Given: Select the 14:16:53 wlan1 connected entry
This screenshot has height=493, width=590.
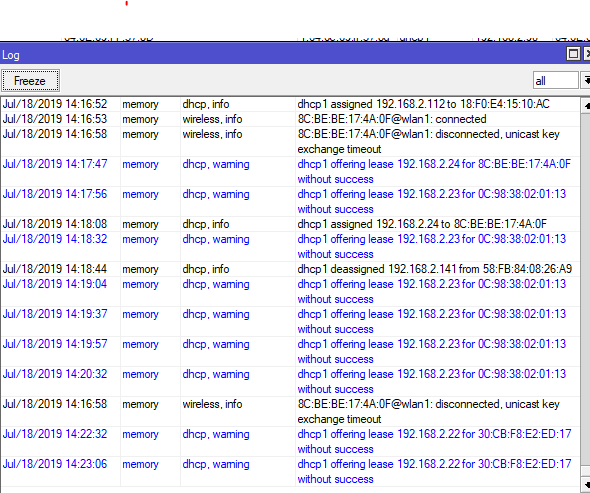Looking at the screenshot, I should (x=290, y=119).
